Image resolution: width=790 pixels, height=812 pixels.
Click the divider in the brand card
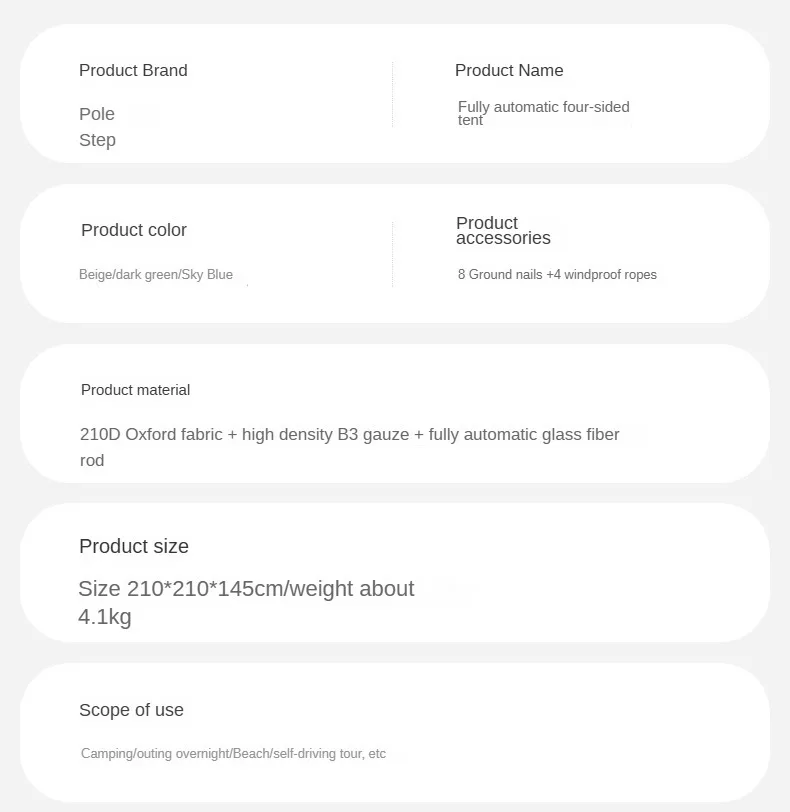(x=392, y=94)
